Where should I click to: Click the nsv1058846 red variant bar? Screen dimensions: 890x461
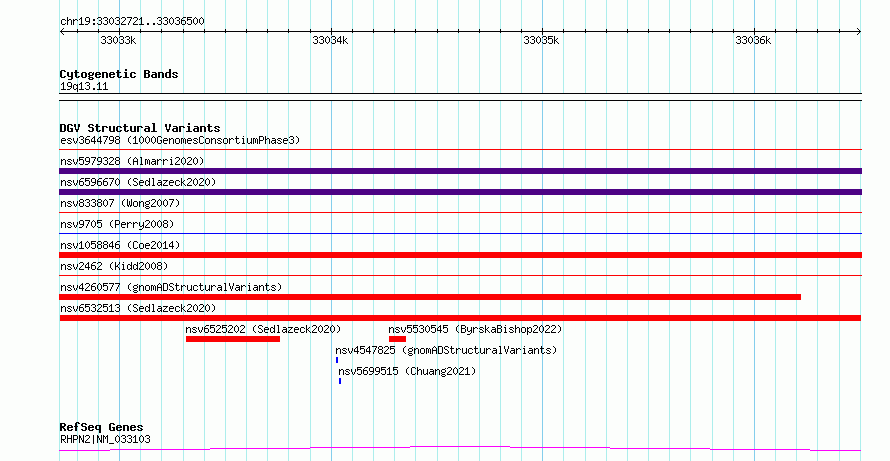click(460, 255)
